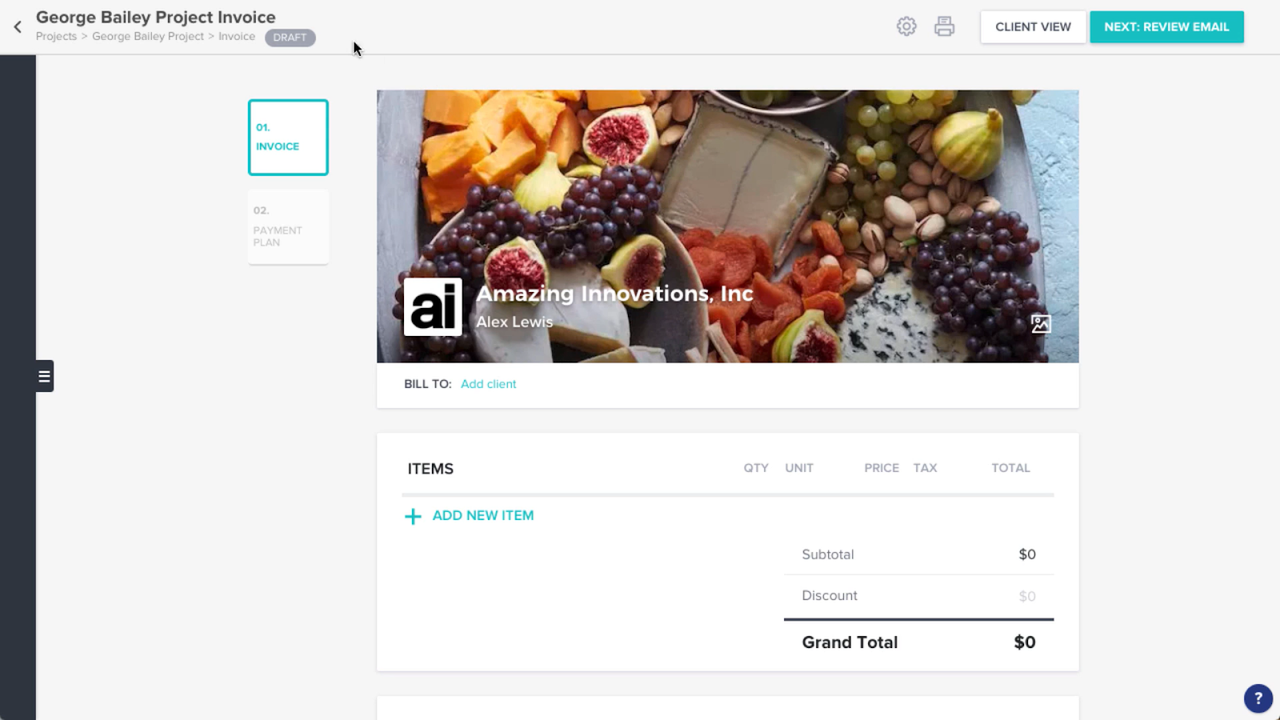Click the Amazing Innovations, Inc company name
The image size is (1280, 720).
click(614, 294)
